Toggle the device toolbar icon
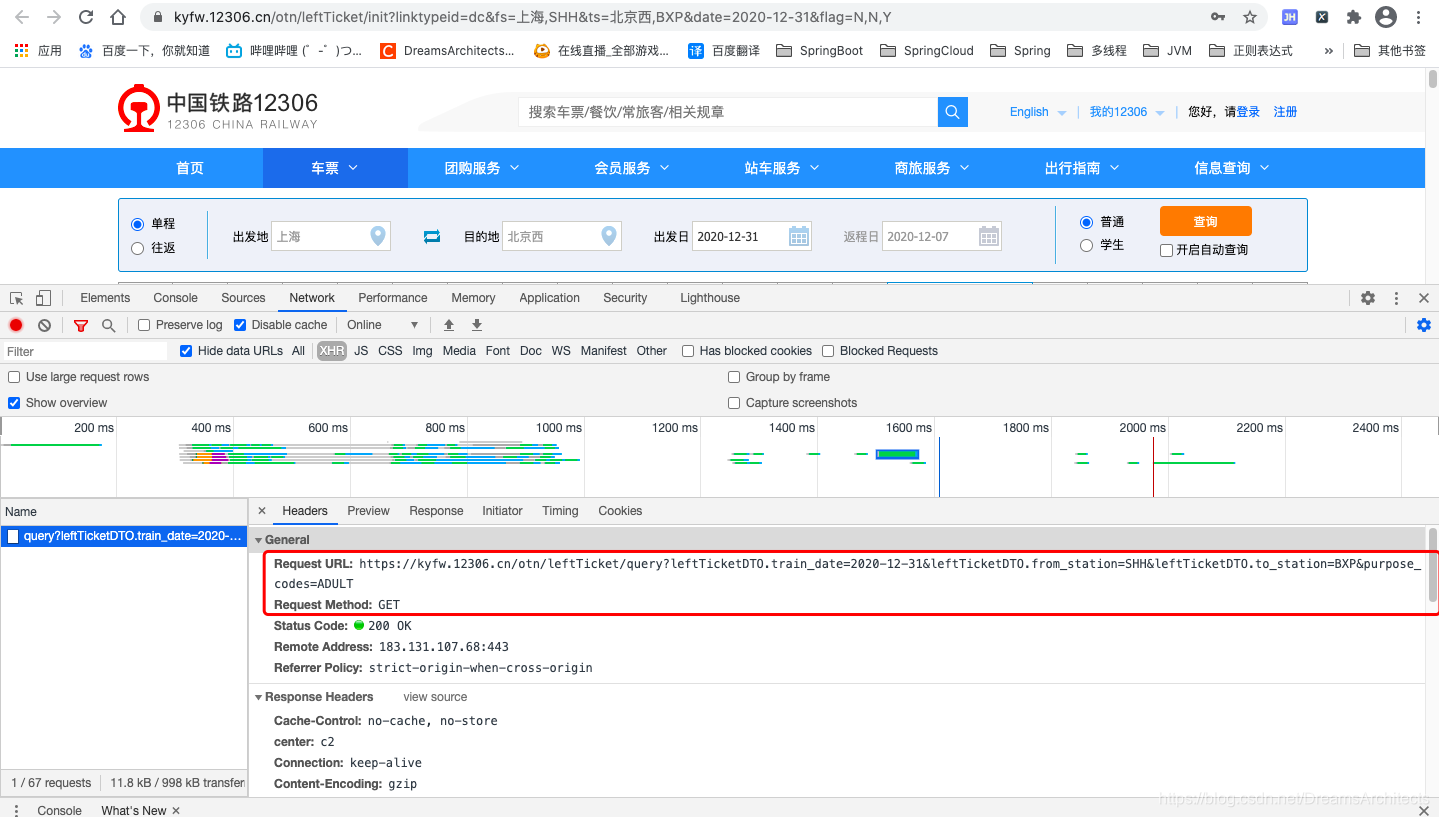 tap(43, 298)
